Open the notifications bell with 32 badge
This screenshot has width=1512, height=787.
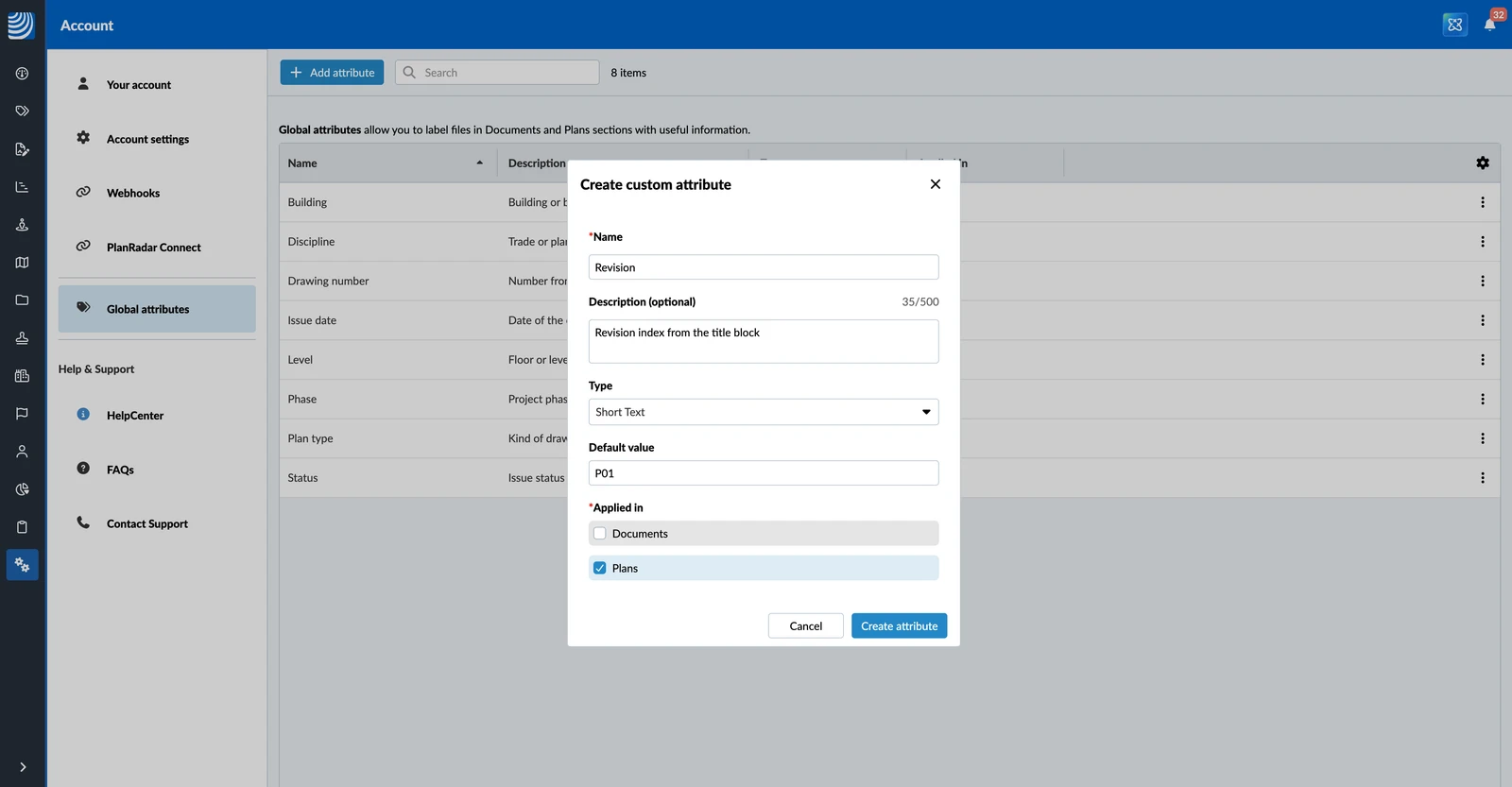point(1490,25)
